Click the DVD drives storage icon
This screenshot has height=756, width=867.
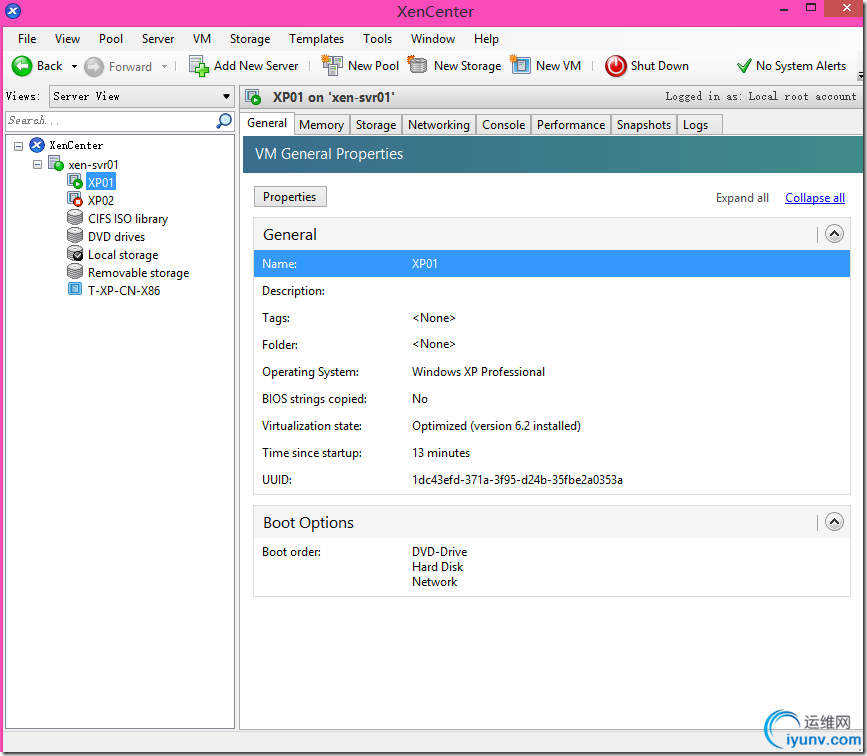[75, 235]
